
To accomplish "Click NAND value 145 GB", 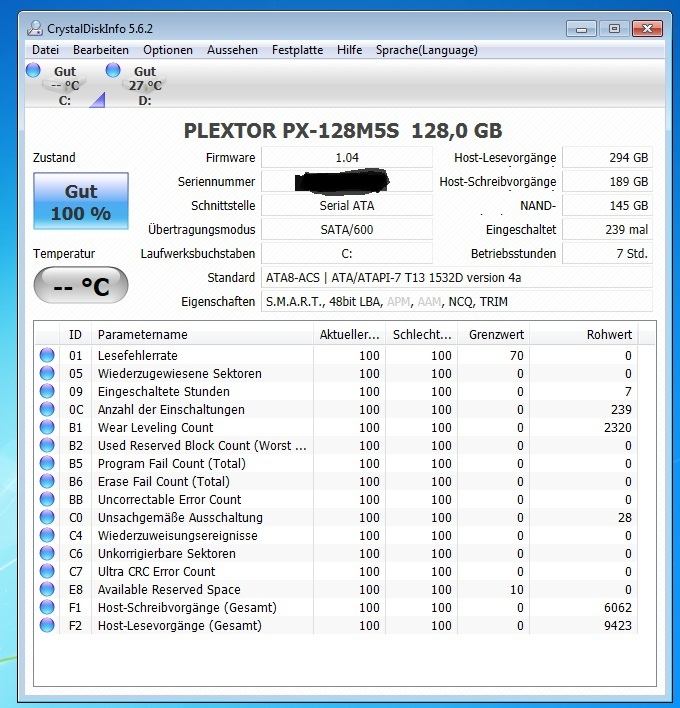I will [607, 205].
